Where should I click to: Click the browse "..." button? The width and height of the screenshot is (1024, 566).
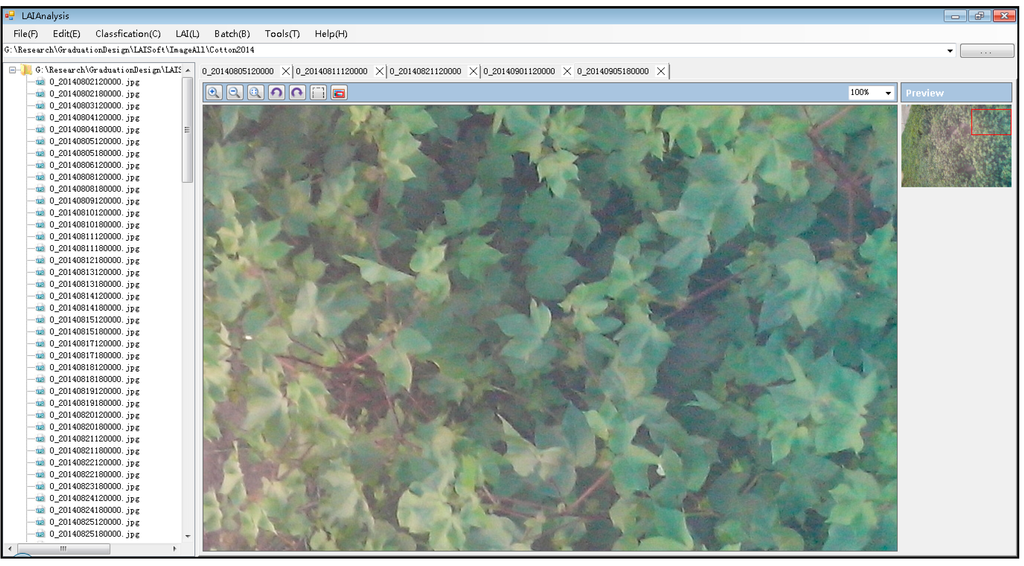click(x=986, y=50)
